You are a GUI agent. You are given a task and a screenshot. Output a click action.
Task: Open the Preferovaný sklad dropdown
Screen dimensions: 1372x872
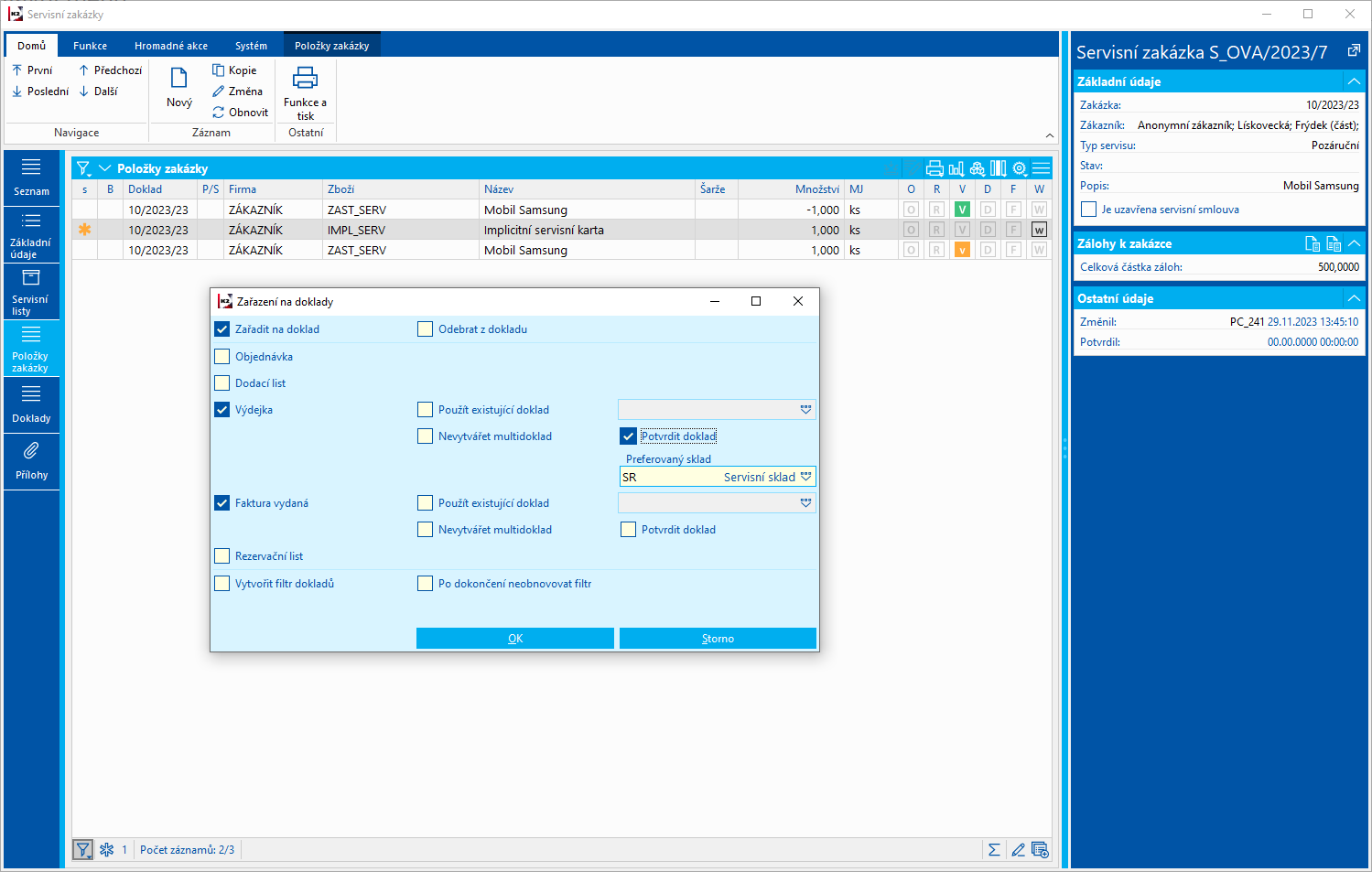point(805,477)
